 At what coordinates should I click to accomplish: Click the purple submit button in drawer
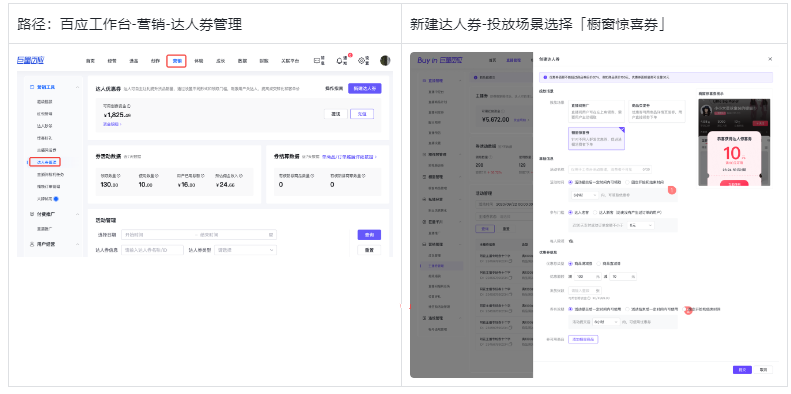742,370
